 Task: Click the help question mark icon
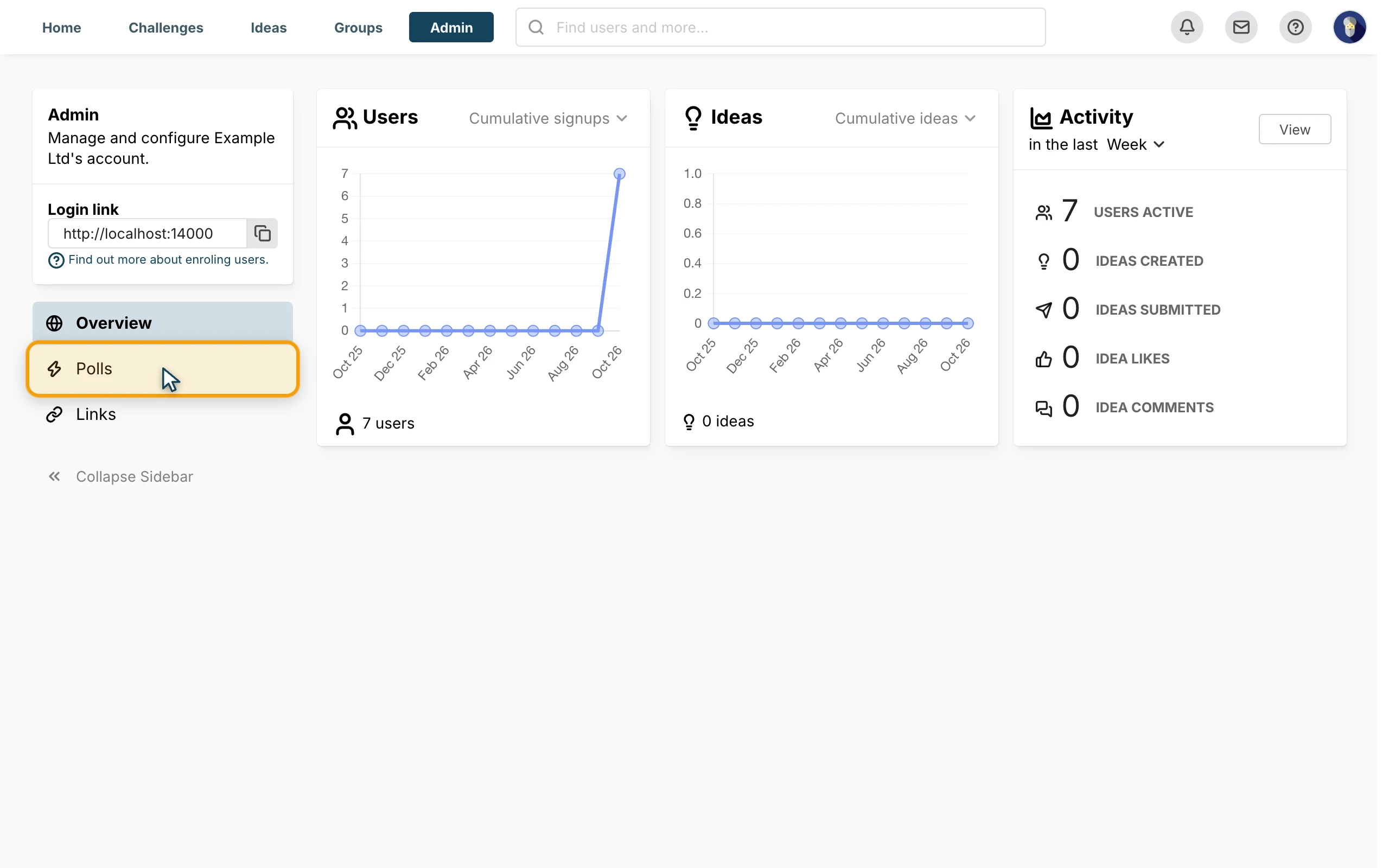[1295, 27]
